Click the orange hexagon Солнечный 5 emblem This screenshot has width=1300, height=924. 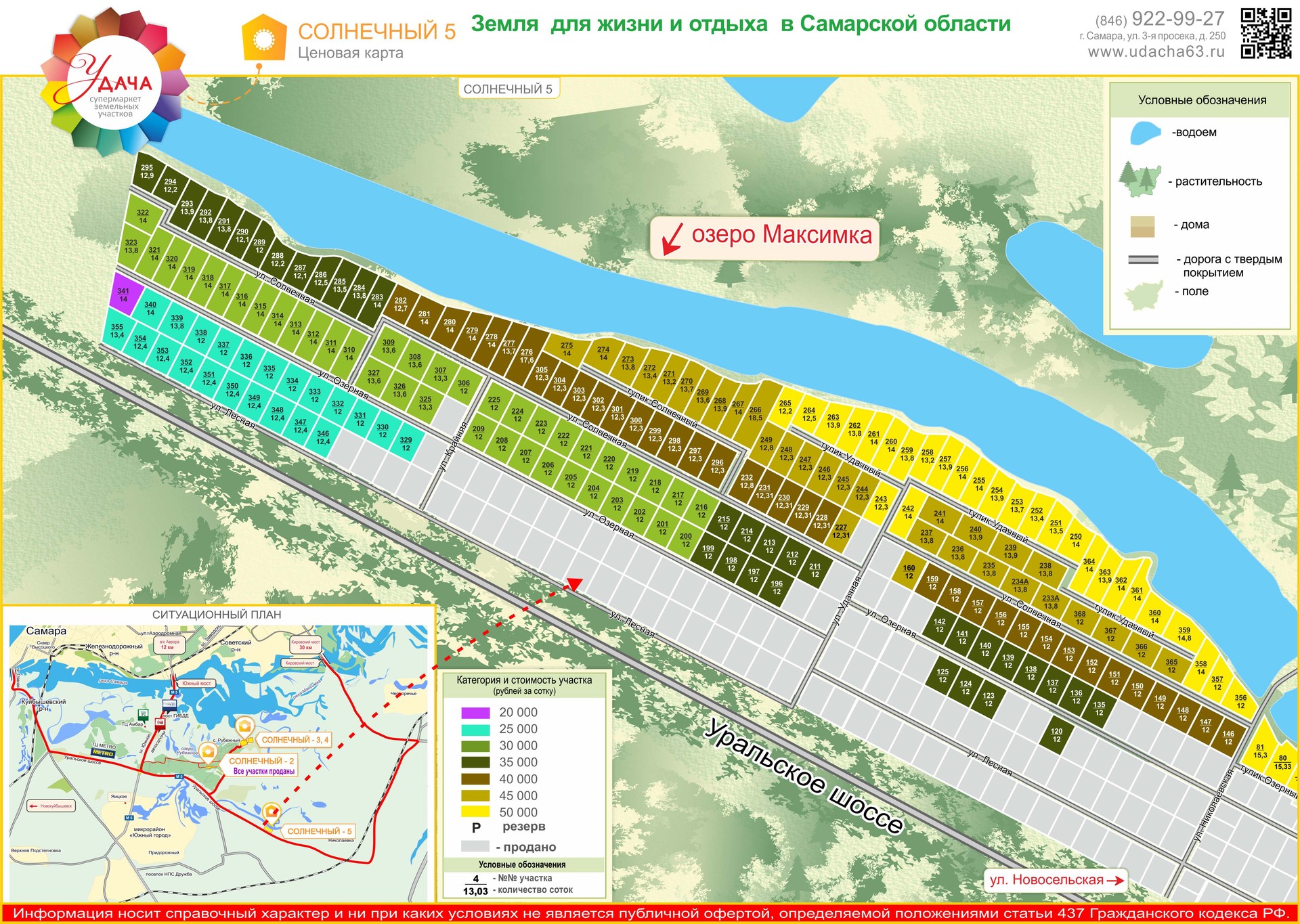pos(264,38)
